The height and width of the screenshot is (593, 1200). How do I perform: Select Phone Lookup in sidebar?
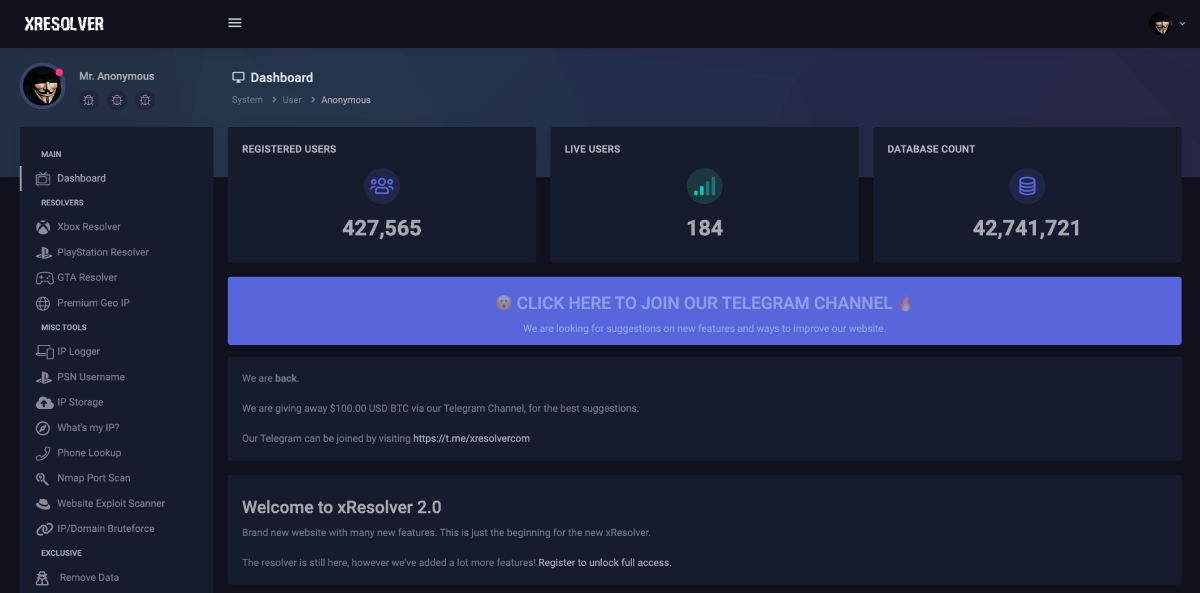click(x=89, y=453)
